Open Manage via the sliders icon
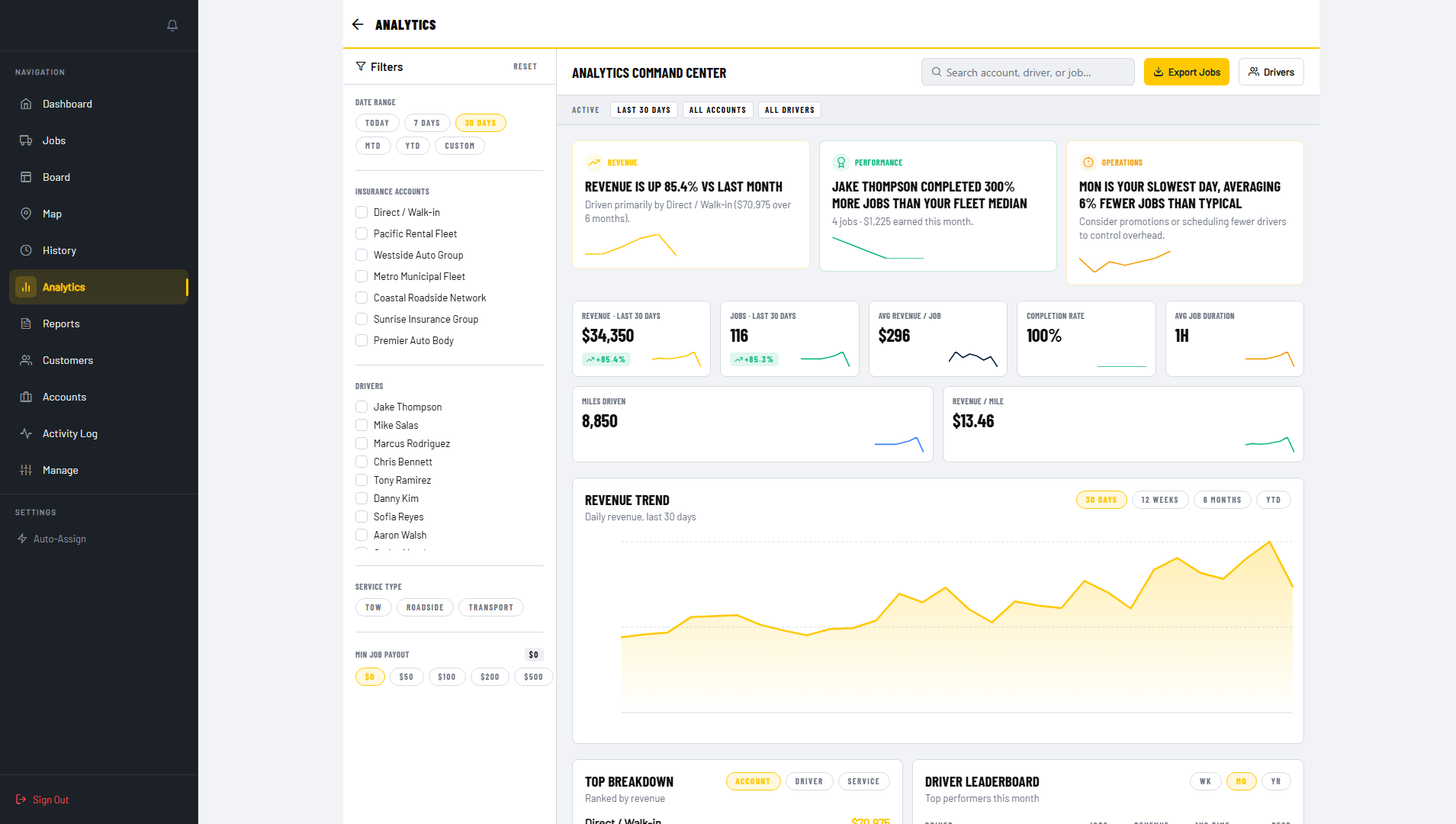 click(26, 470)
